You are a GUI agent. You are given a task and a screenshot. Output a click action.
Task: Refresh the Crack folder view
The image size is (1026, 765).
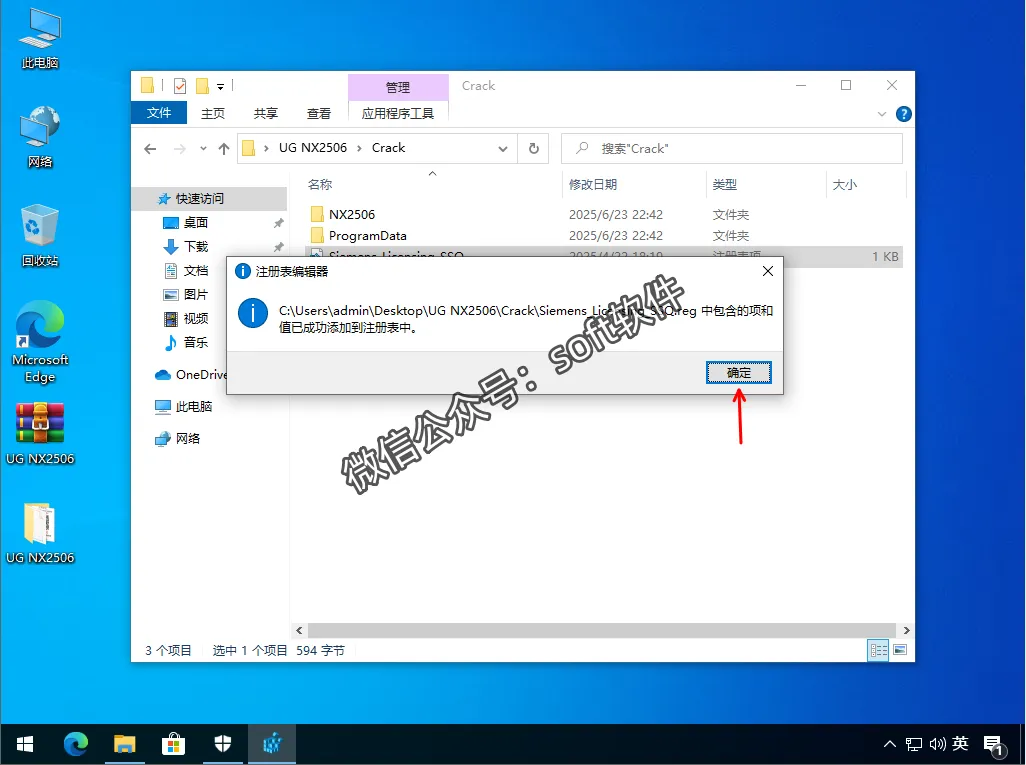pyautogui.click(x=534, y=149)
